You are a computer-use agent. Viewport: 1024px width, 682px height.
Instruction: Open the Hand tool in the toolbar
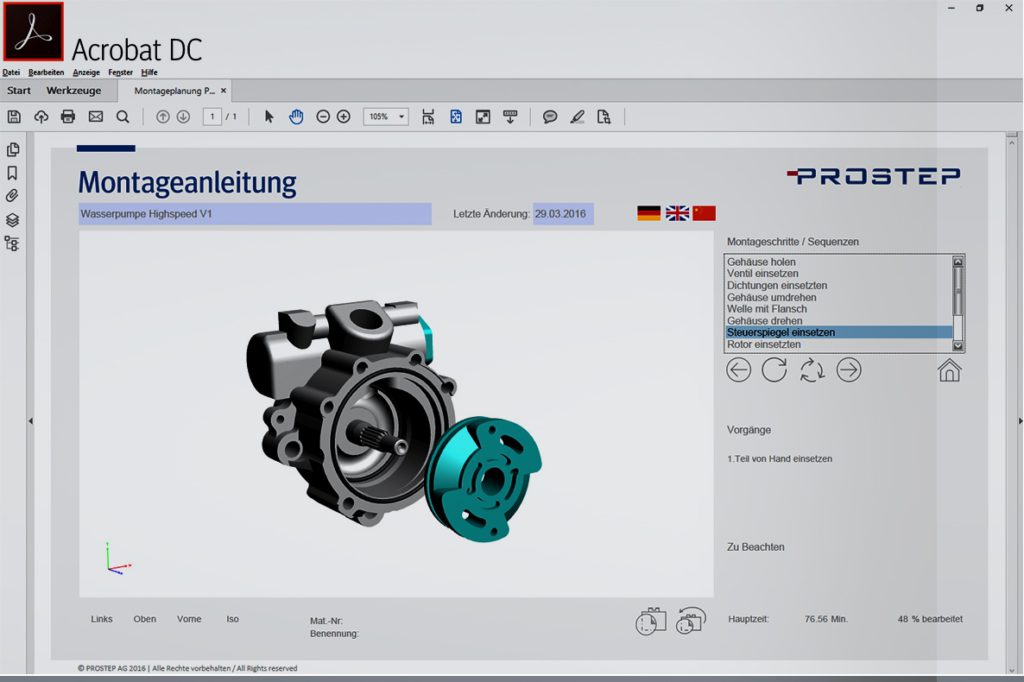296,116
